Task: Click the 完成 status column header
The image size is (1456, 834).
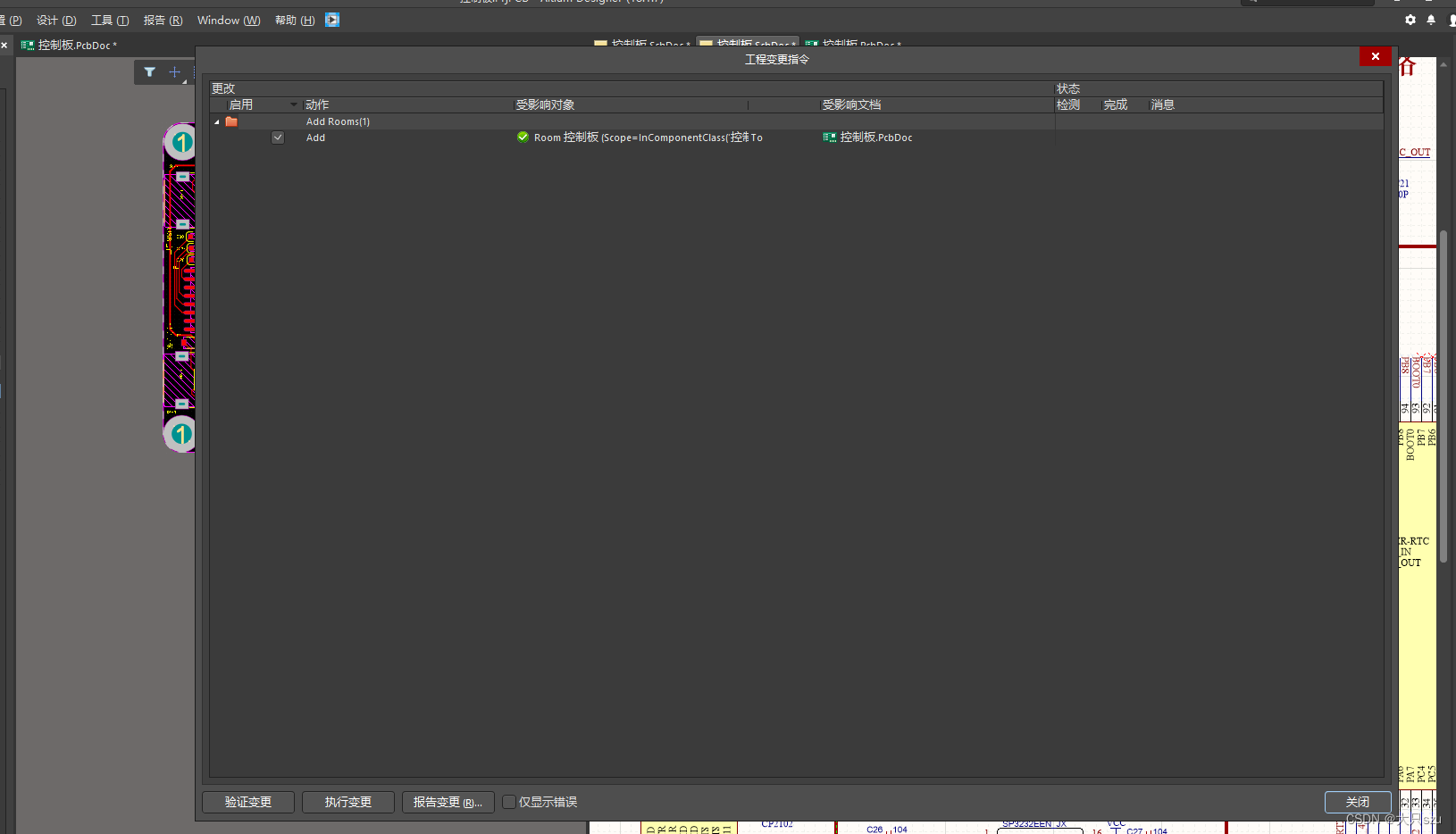Action: [x=1116, y=104]
